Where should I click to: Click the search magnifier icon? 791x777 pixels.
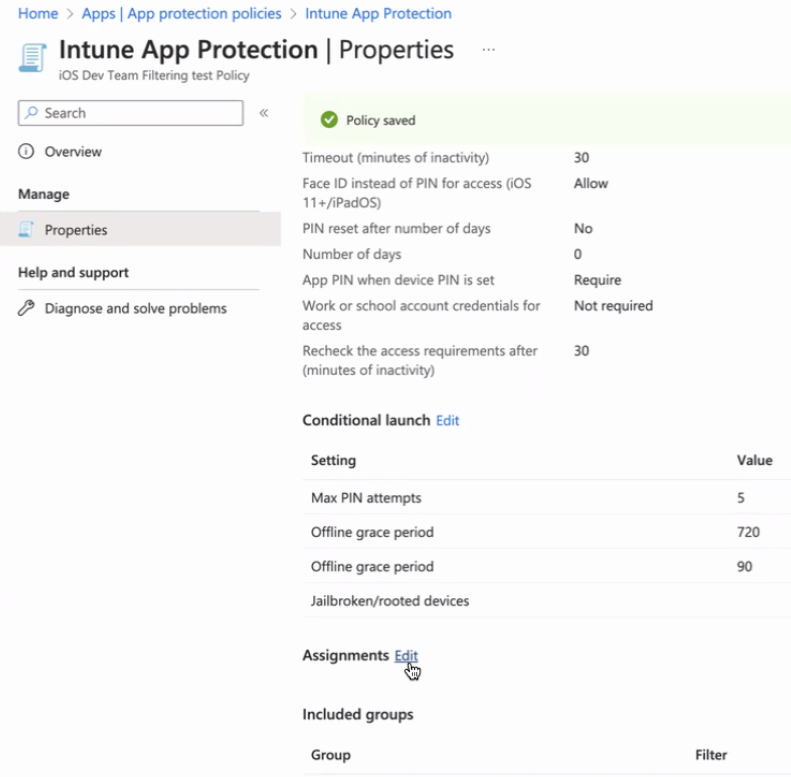(31, 113)
